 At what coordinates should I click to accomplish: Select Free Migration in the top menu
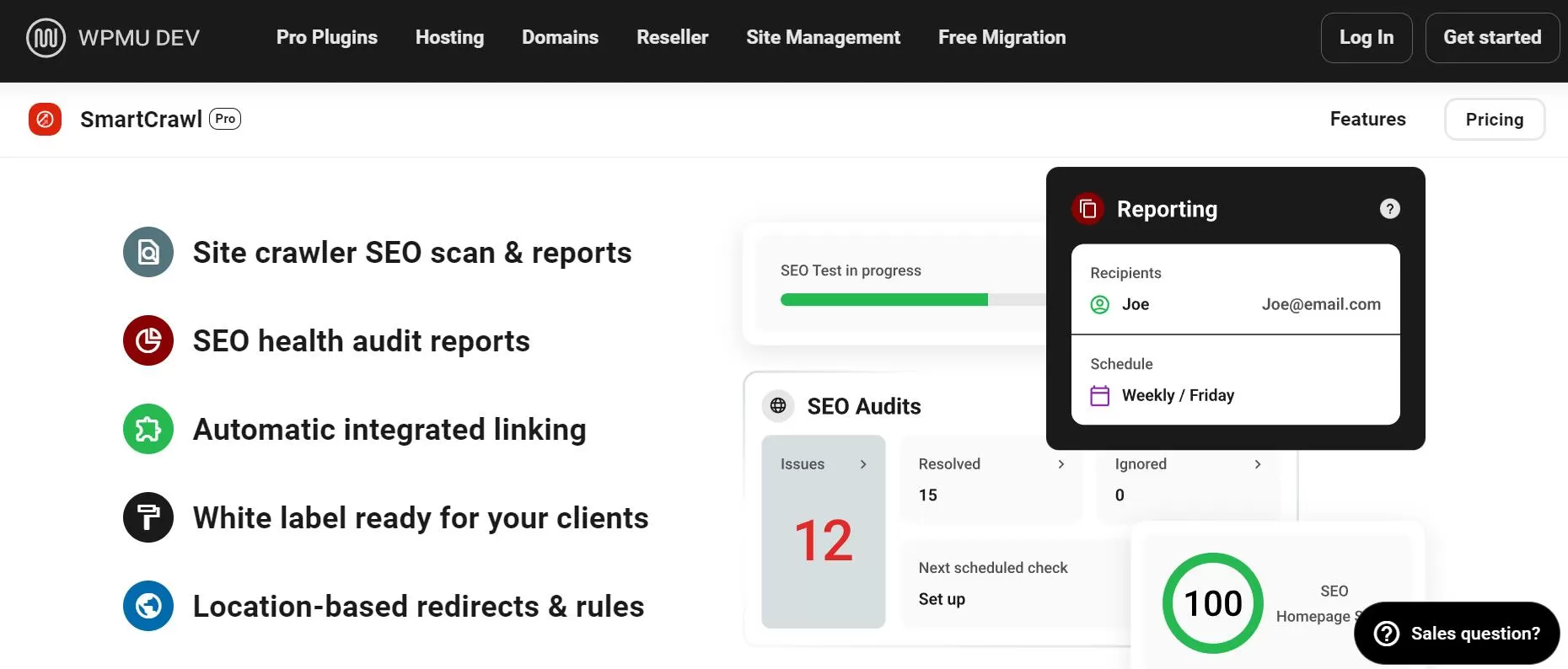point(1001,37)
